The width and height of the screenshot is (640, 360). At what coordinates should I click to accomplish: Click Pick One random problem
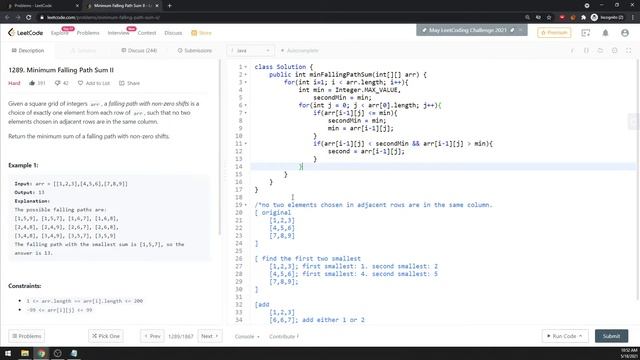point(106,336)
